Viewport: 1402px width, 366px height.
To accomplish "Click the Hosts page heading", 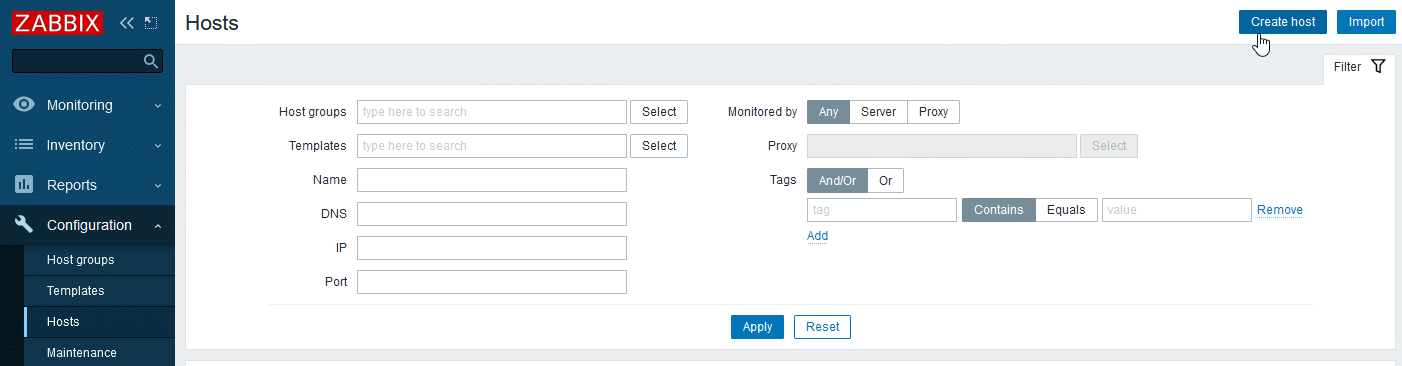I will pyautogui.click(x=212, y=22).
